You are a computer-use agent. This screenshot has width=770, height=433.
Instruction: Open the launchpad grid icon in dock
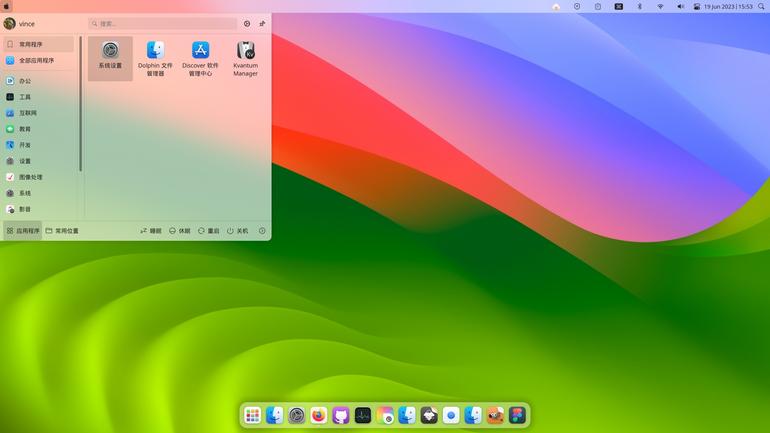(x=252, y=415)
